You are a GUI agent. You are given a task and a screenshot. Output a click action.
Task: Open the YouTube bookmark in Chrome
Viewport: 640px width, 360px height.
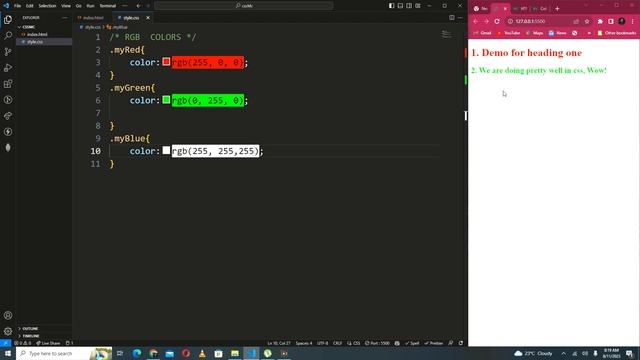click(509, 33)
